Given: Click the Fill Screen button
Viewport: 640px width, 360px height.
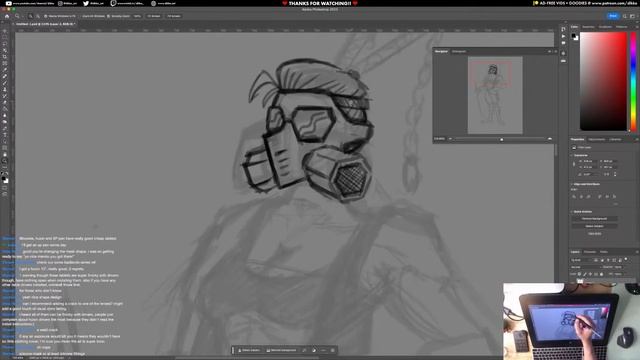Looking at the screenshot, I should (x=174, y=16).
